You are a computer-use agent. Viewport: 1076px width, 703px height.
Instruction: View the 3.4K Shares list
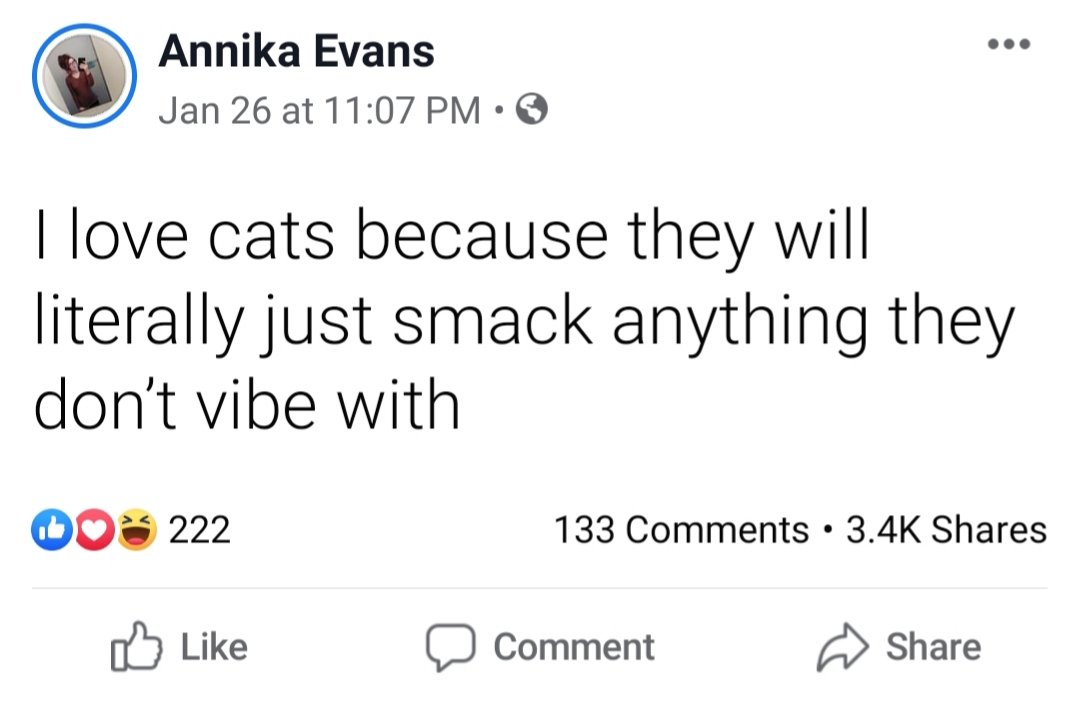[946, 530]
